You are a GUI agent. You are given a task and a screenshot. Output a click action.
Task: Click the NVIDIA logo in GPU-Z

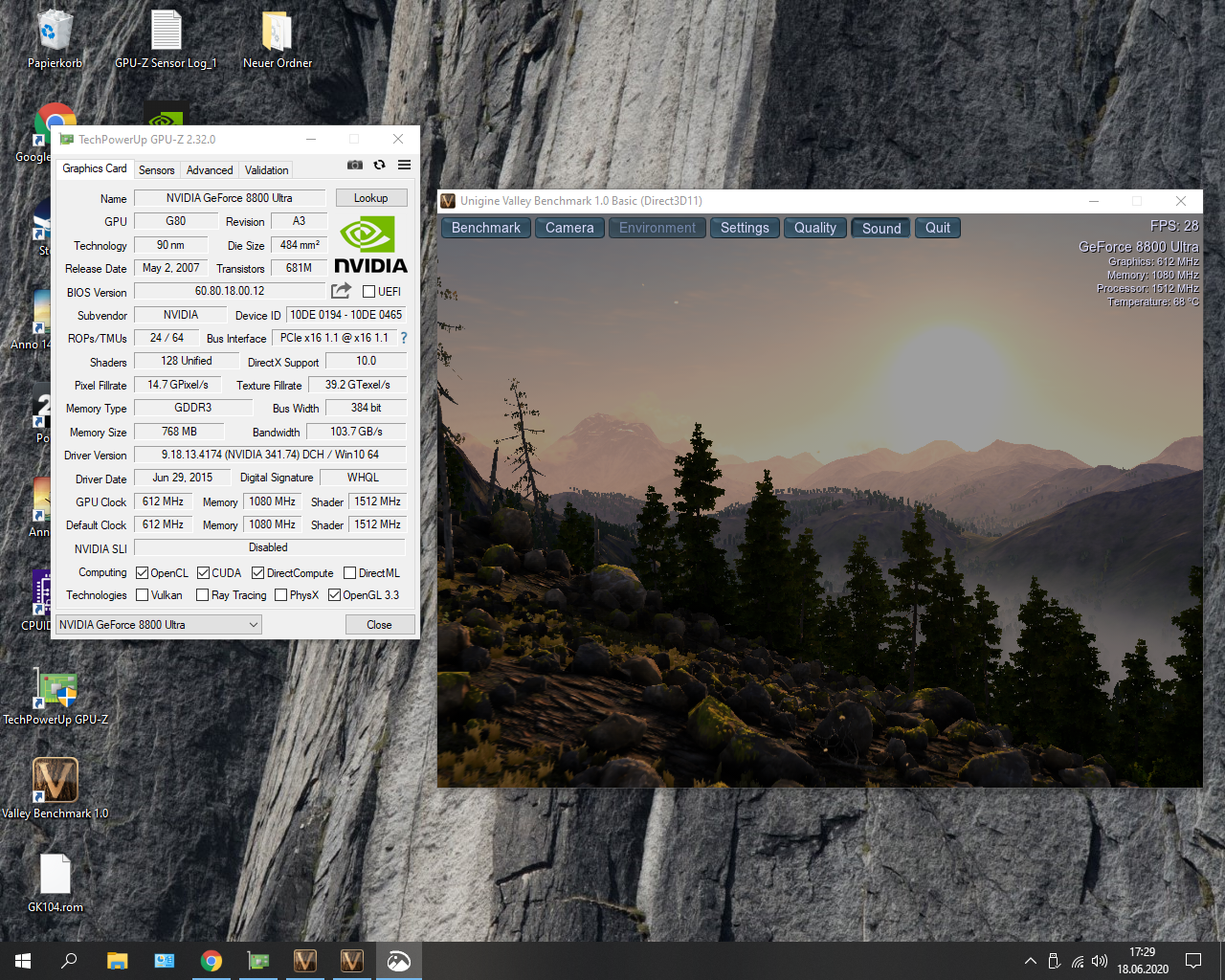click(x=370, y=245)
